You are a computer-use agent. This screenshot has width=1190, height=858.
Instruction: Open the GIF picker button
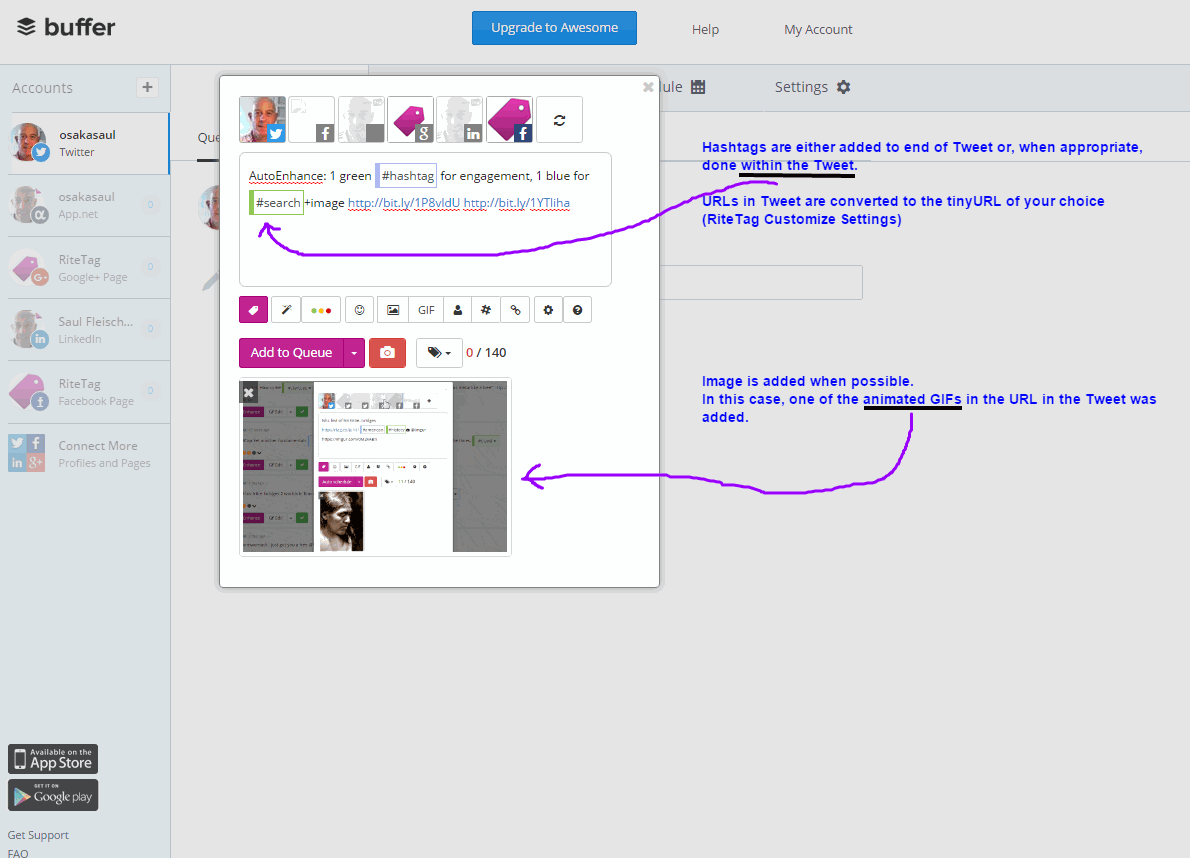pyautogui.click(x=427, y=310)
